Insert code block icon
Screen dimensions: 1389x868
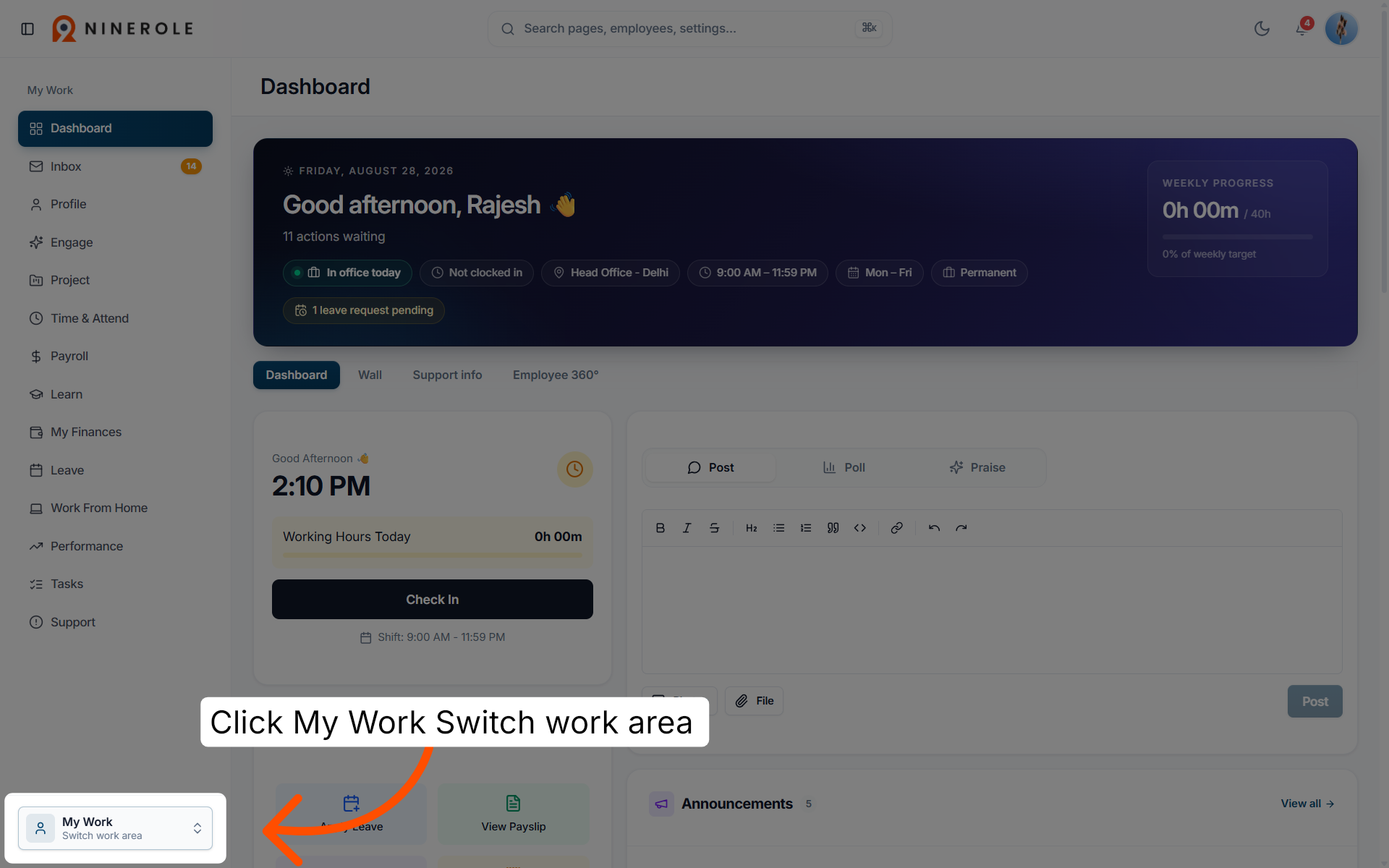pos(860,528)
